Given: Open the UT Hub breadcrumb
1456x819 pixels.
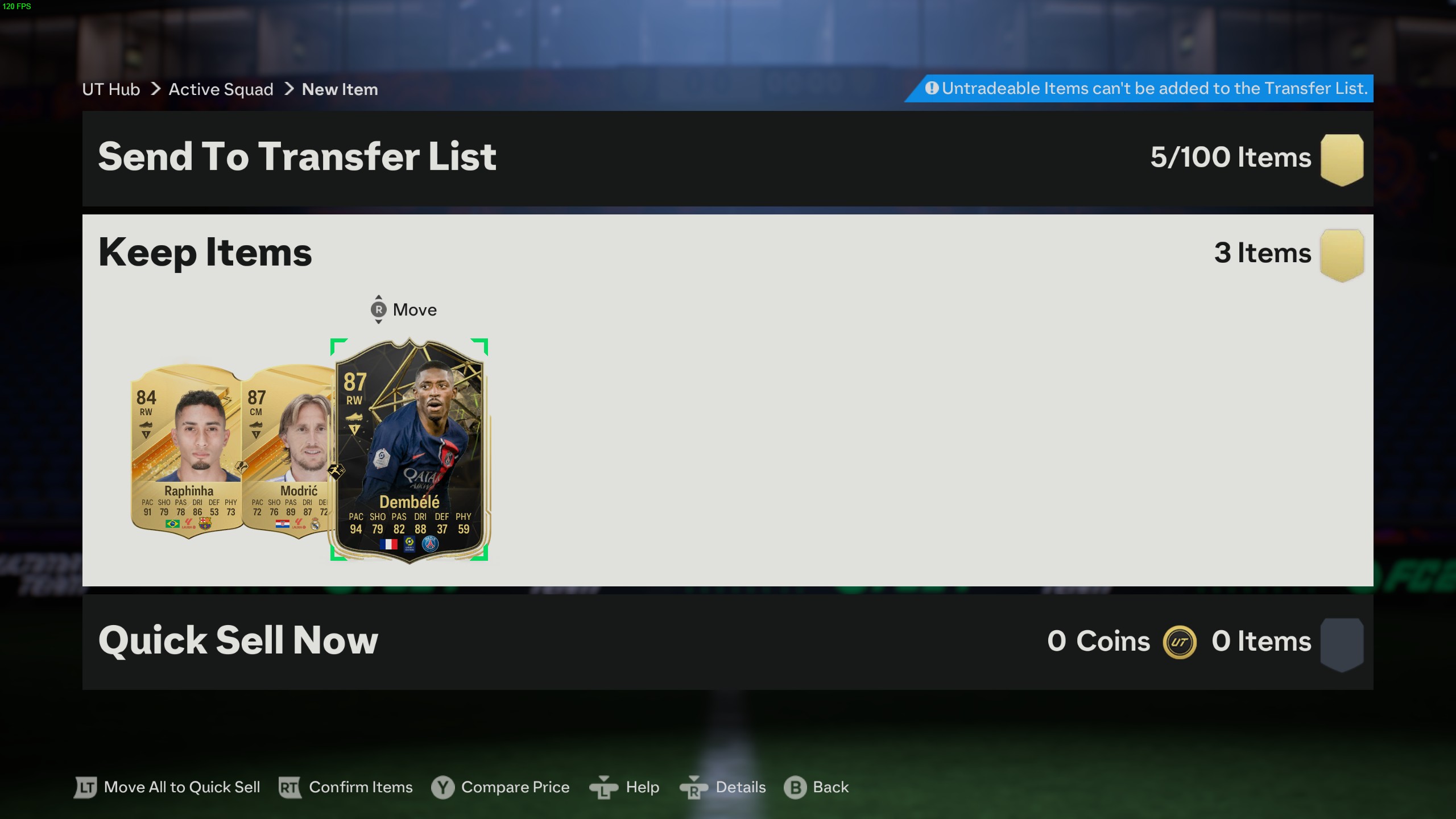Looking at the screenshot, I should point(111,89).
